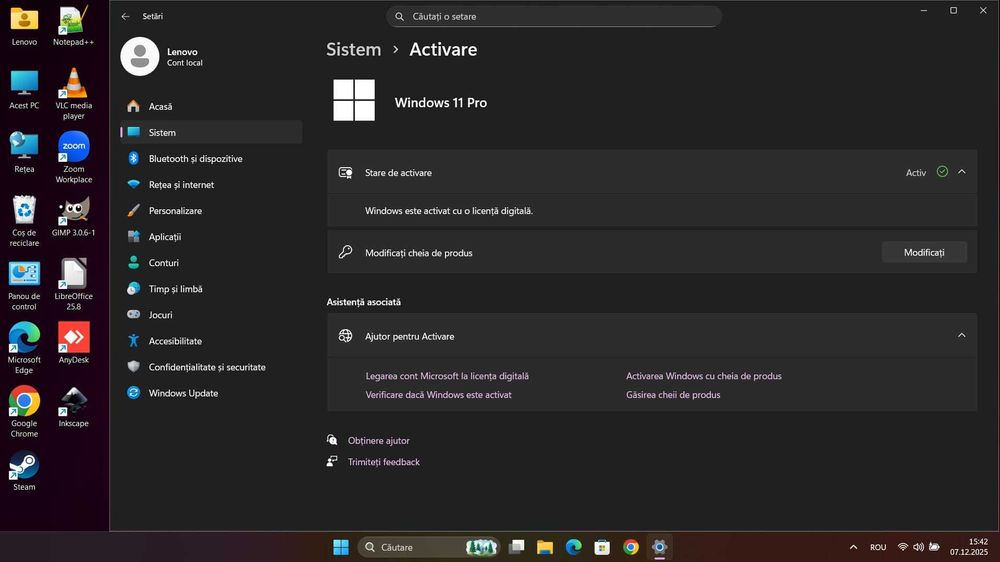Screen dimensions: 1000x562
Task: Open Panou de control desktop icon
Action: tap(24, 285)
